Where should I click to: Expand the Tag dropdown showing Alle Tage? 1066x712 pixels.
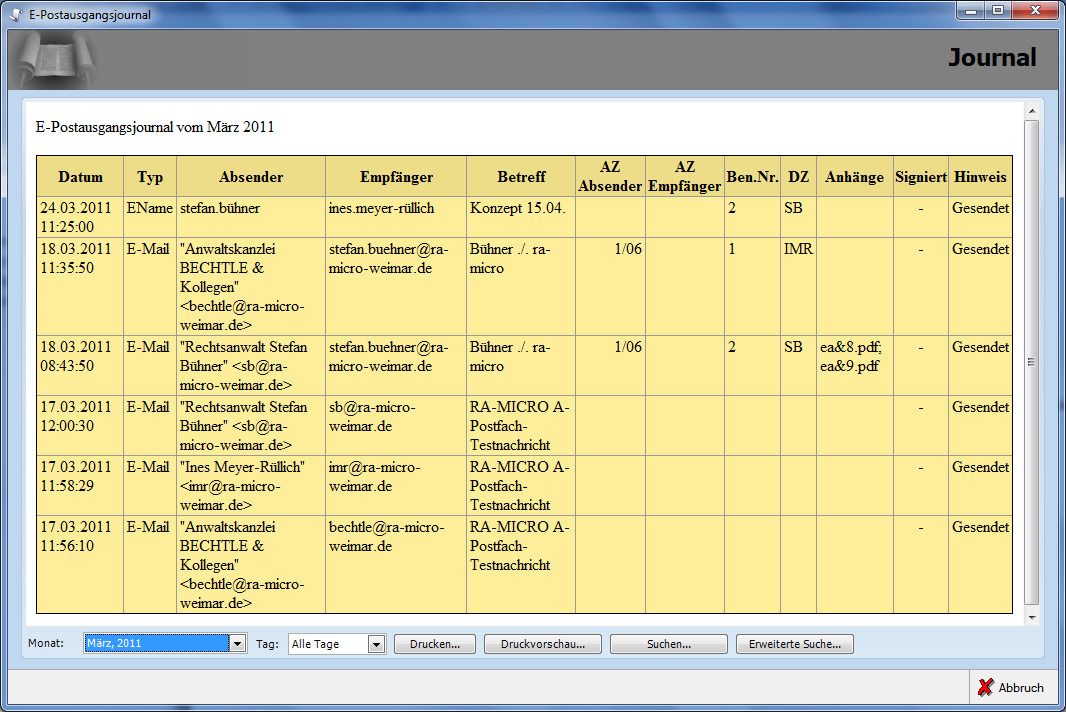(376, 644)
